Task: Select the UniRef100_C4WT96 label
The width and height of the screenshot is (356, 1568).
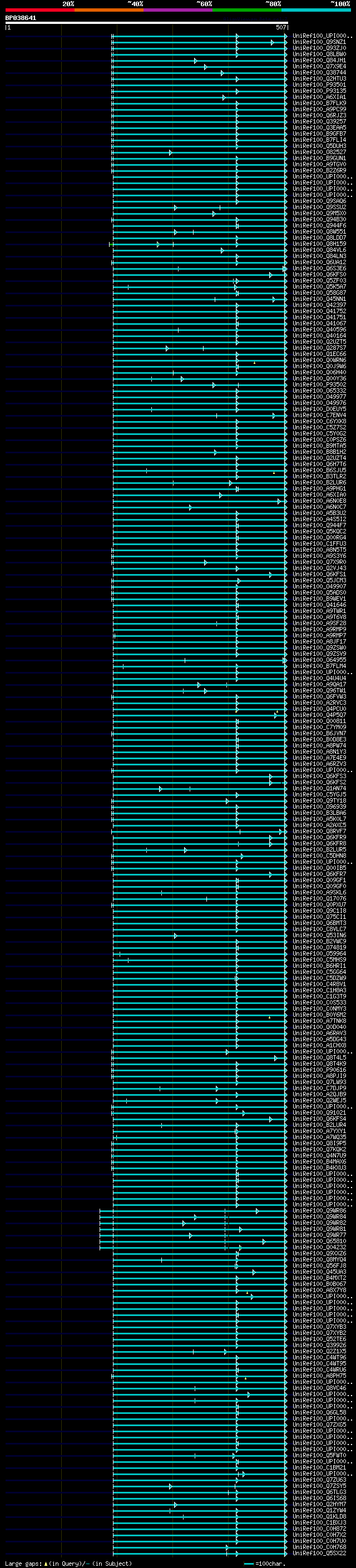Action: pyautogui.click(x=319, y=1357)
